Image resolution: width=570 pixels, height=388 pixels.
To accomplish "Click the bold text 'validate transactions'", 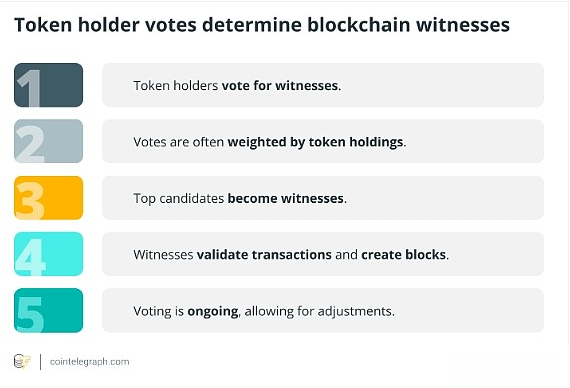I will (264, 255).
